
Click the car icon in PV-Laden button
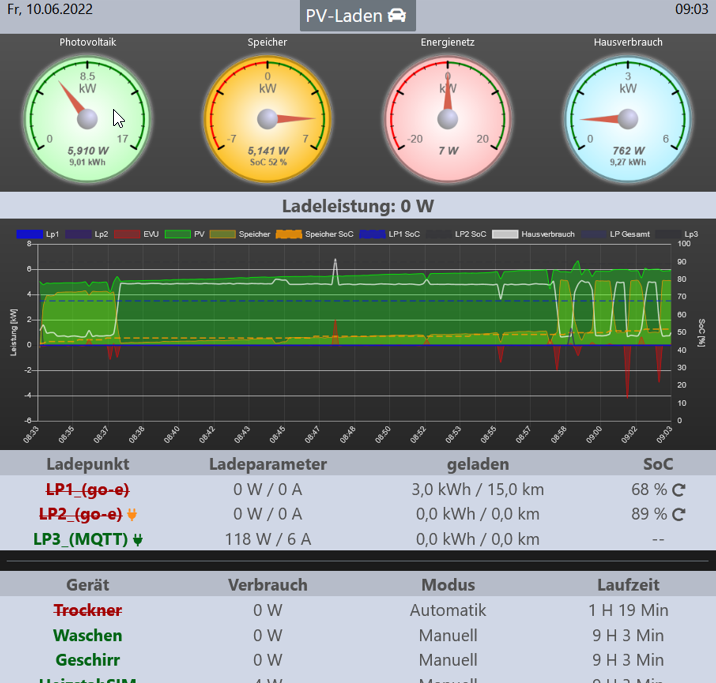(x=397, y=16)
